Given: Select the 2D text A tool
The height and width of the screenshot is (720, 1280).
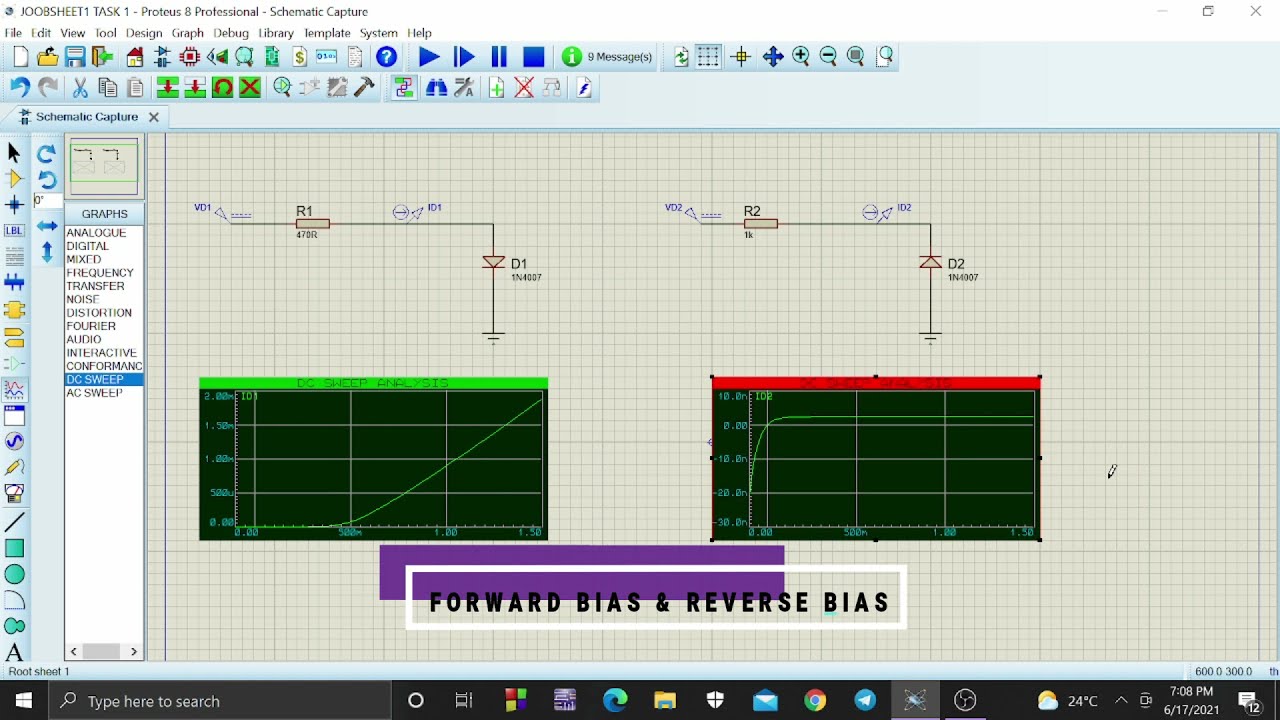Looking at the screenshot, I should click(14, 653).
